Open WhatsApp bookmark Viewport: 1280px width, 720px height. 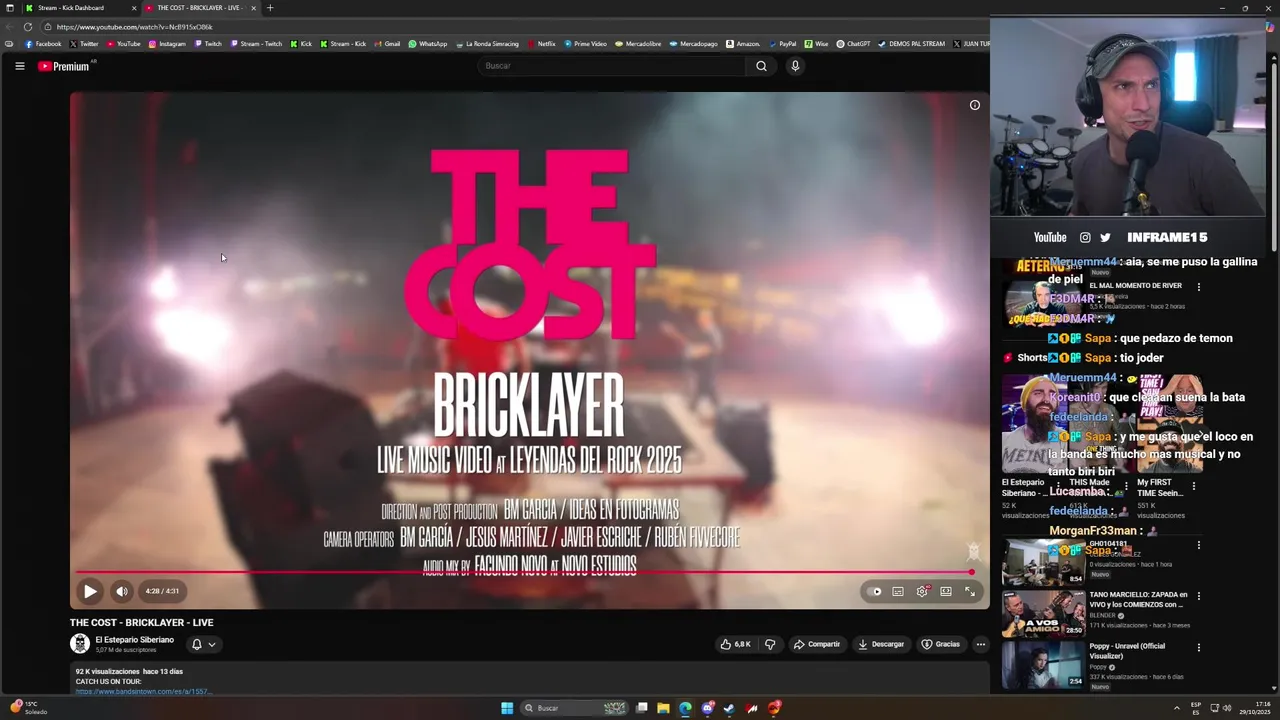pyautogui.click(x=428, y=44)
